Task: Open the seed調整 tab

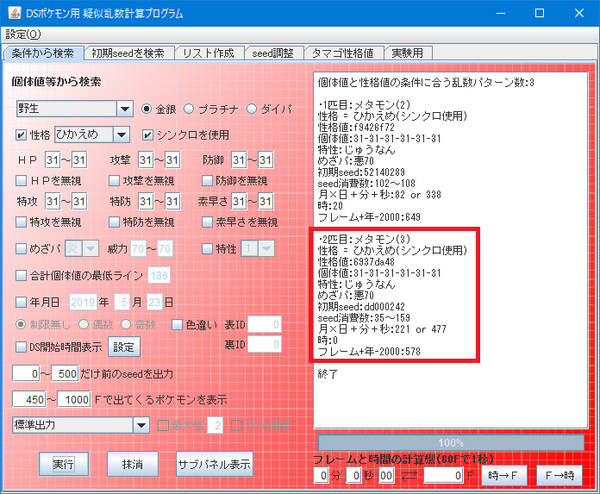Action: [x=273, y=53]
